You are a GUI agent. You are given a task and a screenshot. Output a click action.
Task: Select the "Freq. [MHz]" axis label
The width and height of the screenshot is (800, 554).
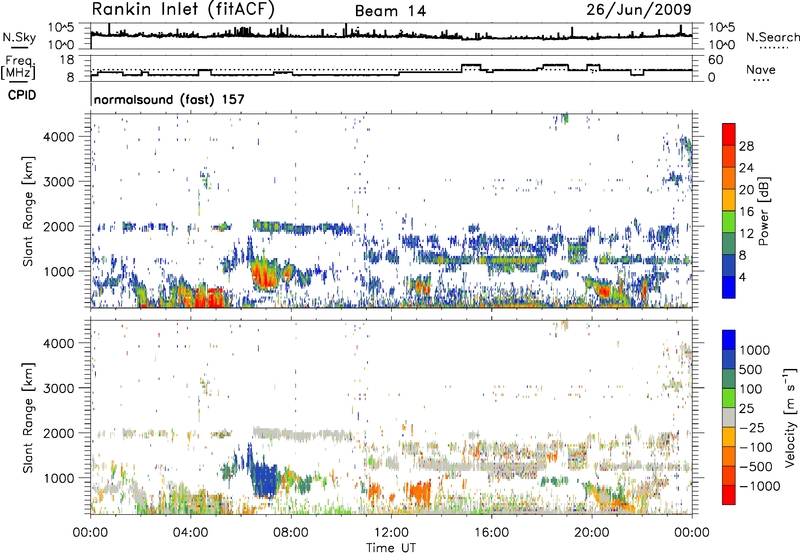(x=18, y=67)
